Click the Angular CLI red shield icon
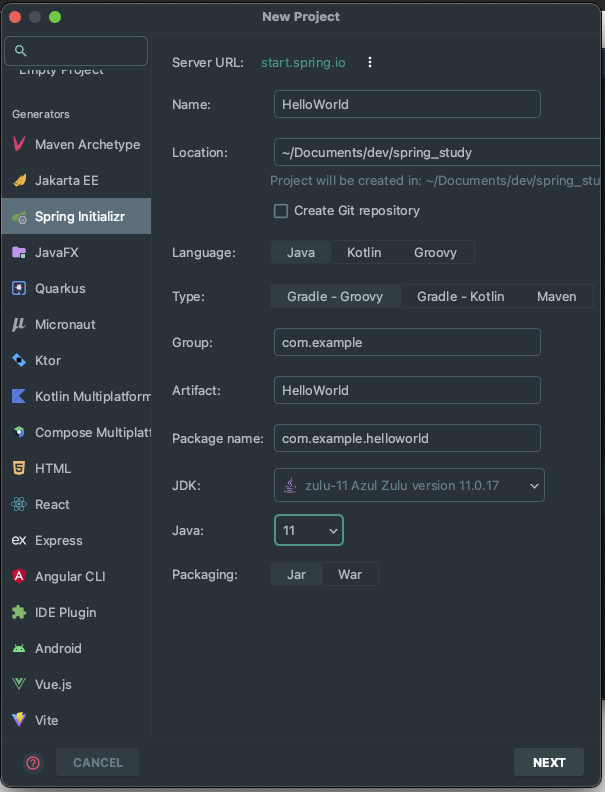 (19, 576)
